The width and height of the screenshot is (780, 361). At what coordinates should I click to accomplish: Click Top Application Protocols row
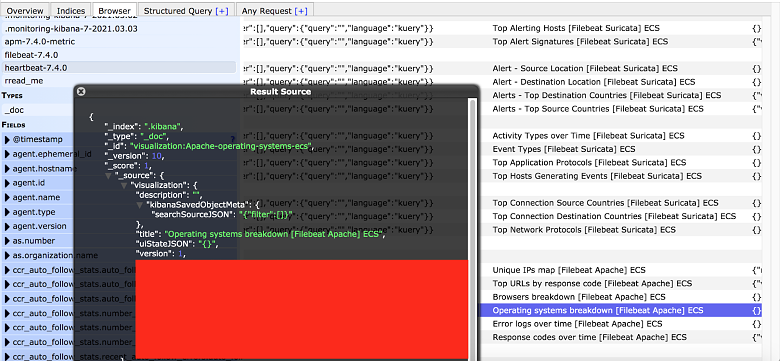tap(589, 163)
